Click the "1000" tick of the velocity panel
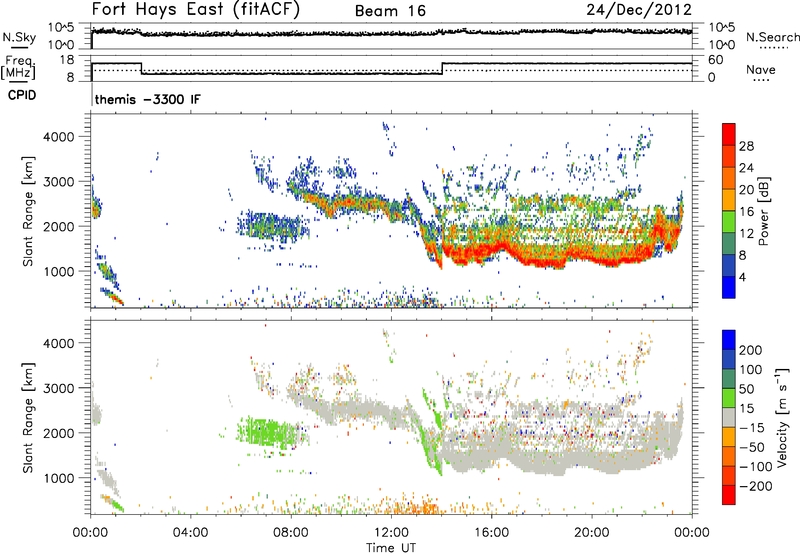 click(58, 478)
